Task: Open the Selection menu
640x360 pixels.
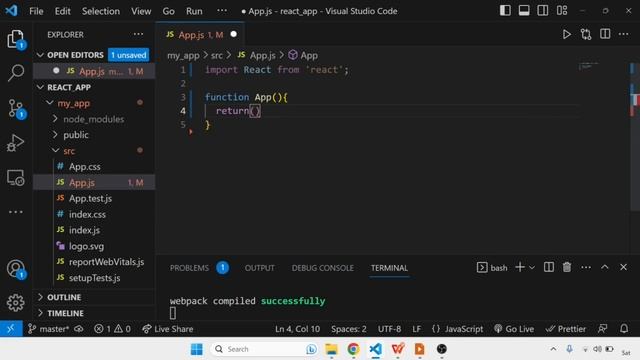Action: click(101, 11)
